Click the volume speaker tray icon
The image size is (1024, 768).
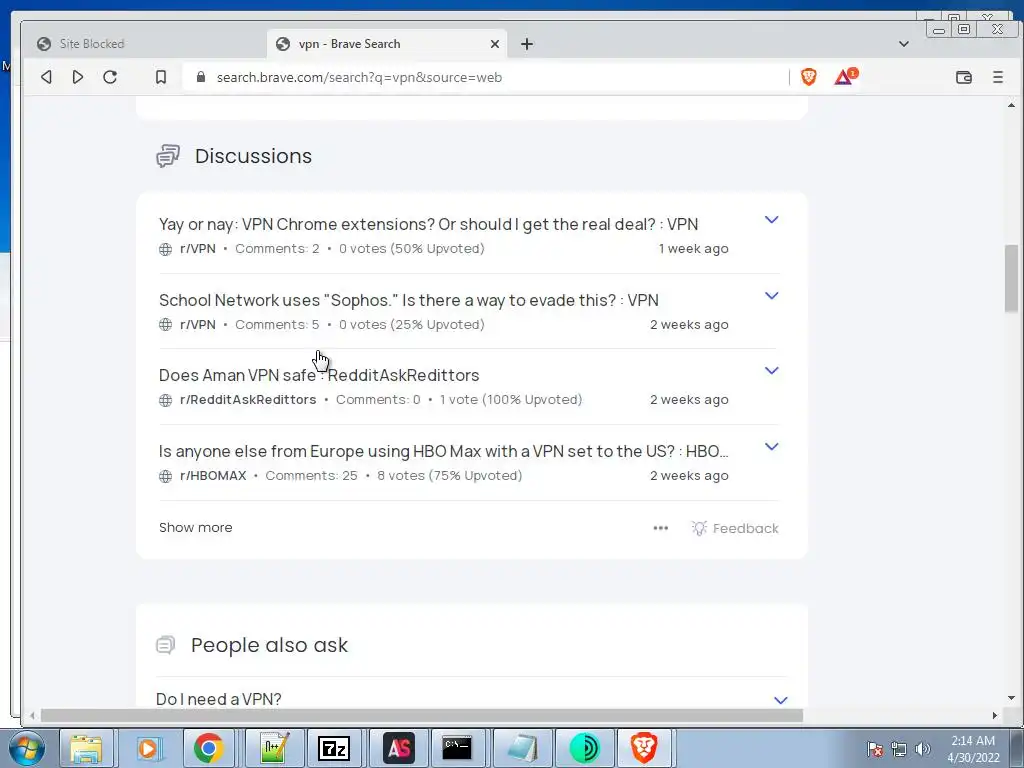pos(923,749)
